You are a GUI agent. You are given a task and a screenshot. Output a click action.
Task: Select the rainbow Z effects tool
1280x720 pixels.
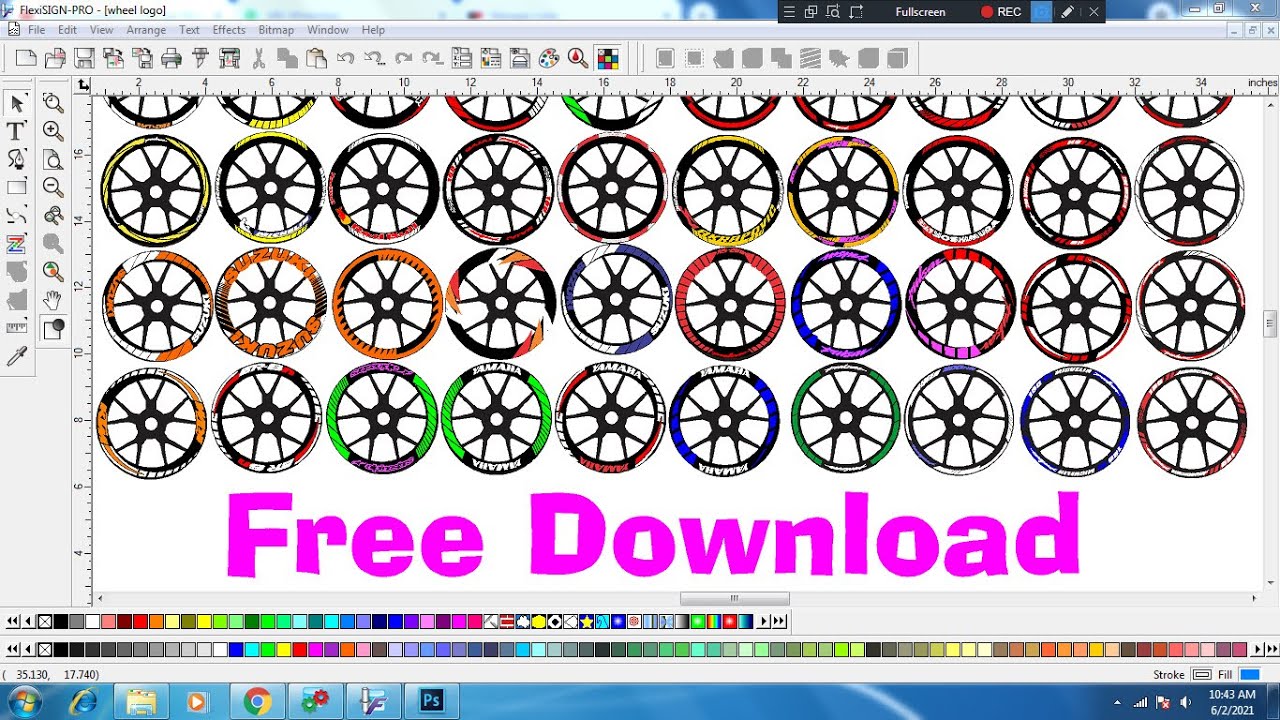(x=17, y=243)
